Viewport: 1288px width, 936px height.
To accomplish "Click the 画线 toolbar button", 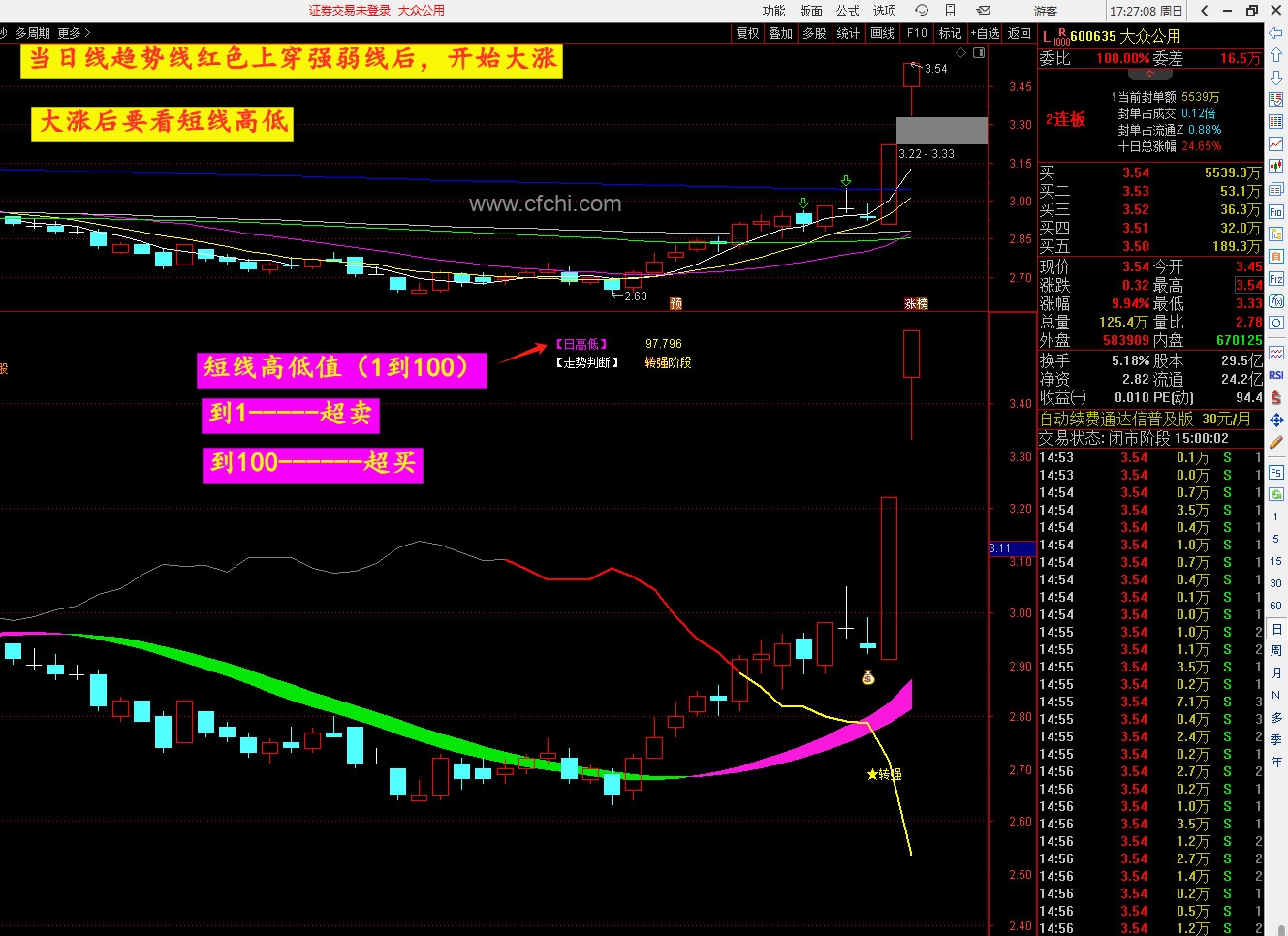I will pos(882,33).
